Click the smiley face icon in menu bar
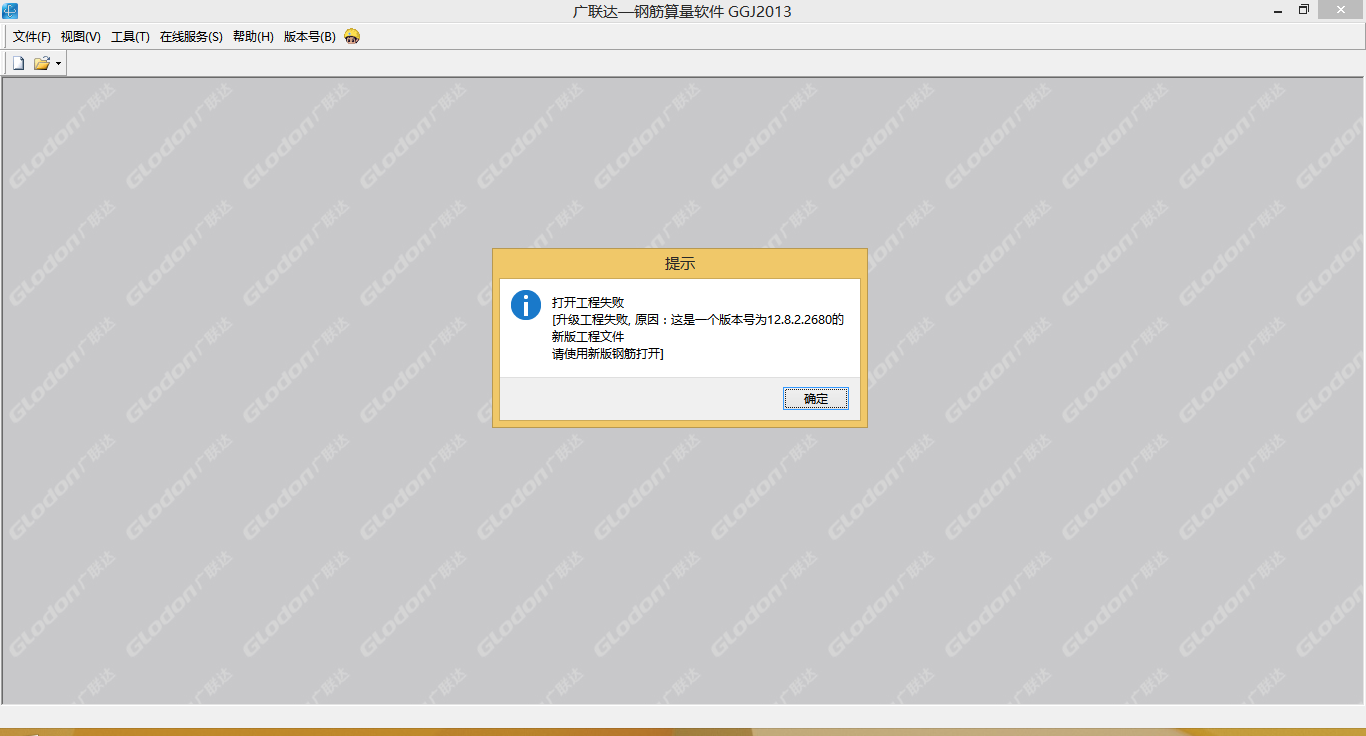This screenshot has height=736, width=1366. tap(352, 37)
